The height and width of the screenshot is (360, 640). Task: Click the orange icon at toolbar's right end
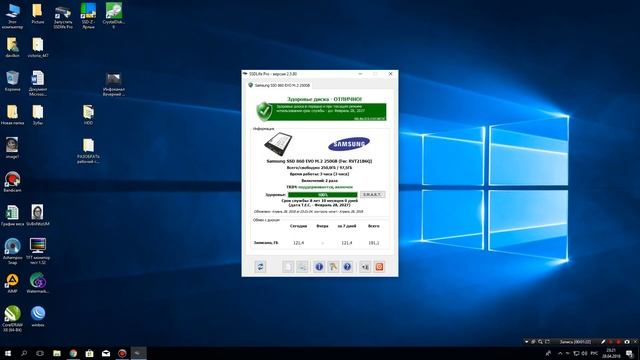tap(379, 267)
